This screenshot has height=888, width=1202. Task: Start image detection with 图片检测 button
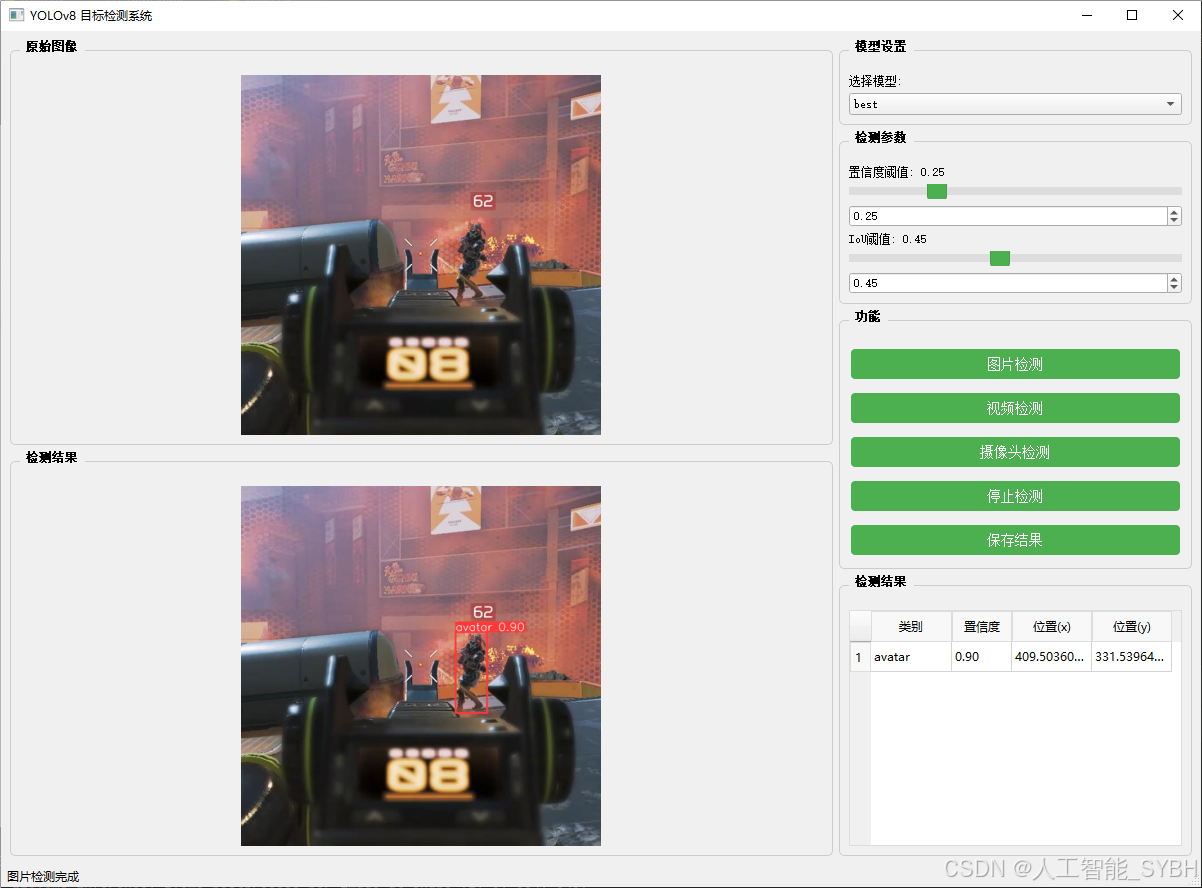coord(1015,364)
